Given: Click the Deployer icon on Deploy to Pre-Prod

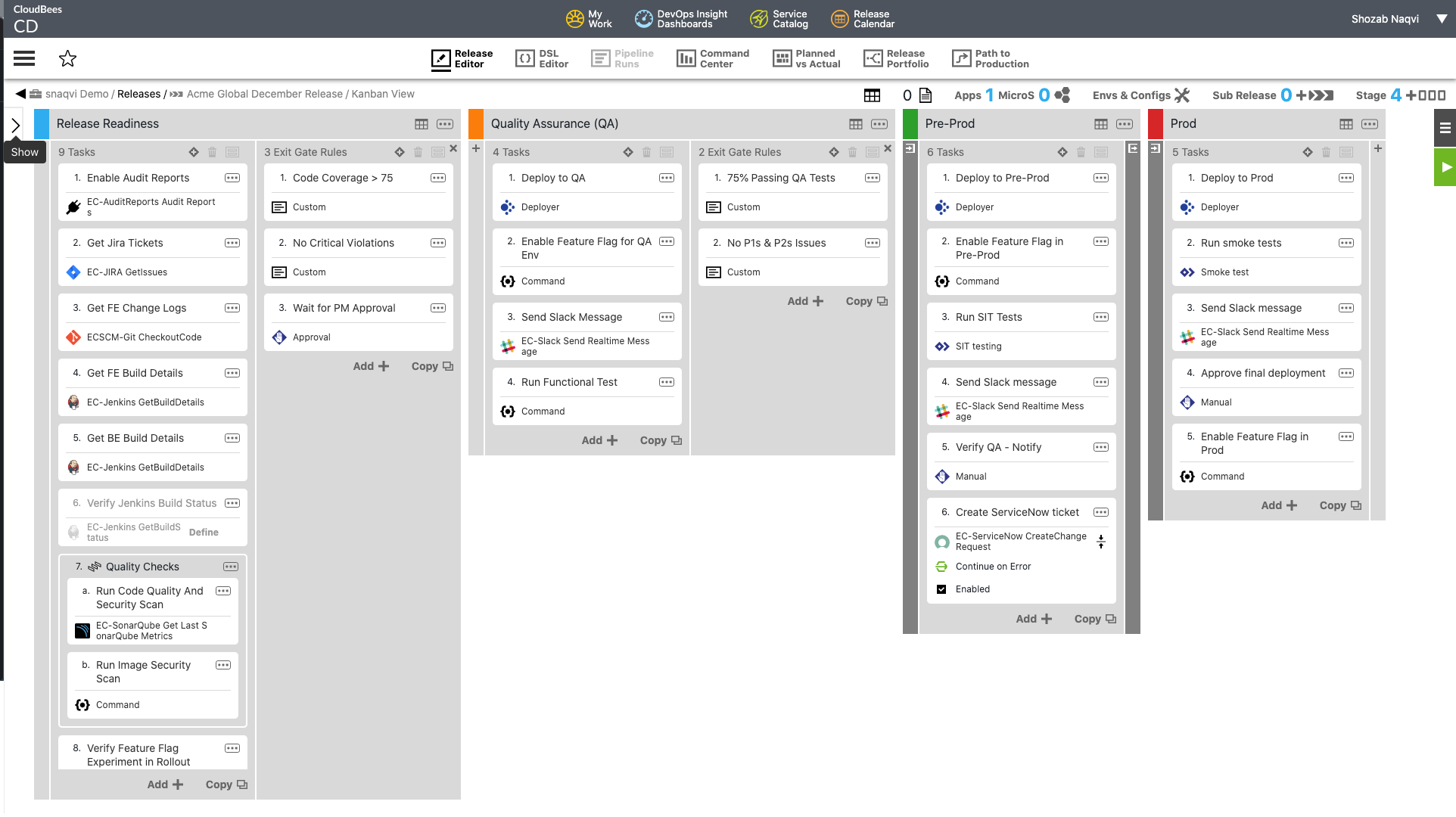Looking at the screenshot, I should coord(942,207).
